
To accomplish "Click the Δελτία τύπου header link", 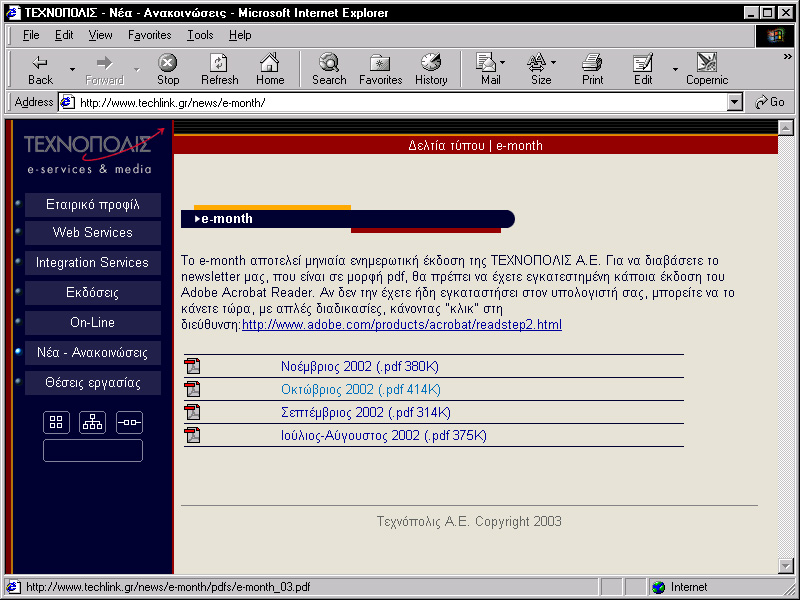I will point(446,145).
